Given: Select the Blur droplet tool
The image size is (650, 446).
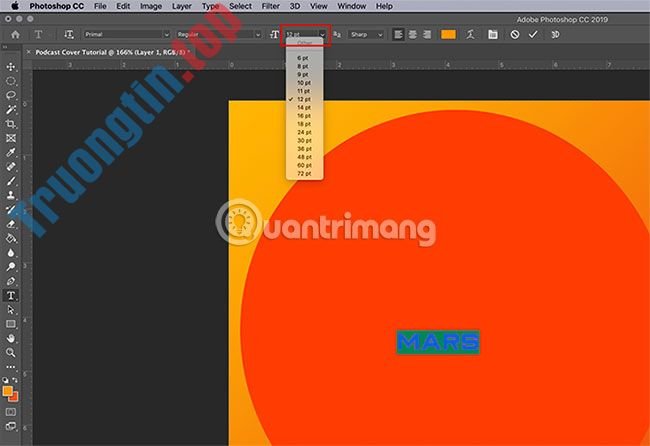Looking at the screenshot, I should click(x=11, y=253).
